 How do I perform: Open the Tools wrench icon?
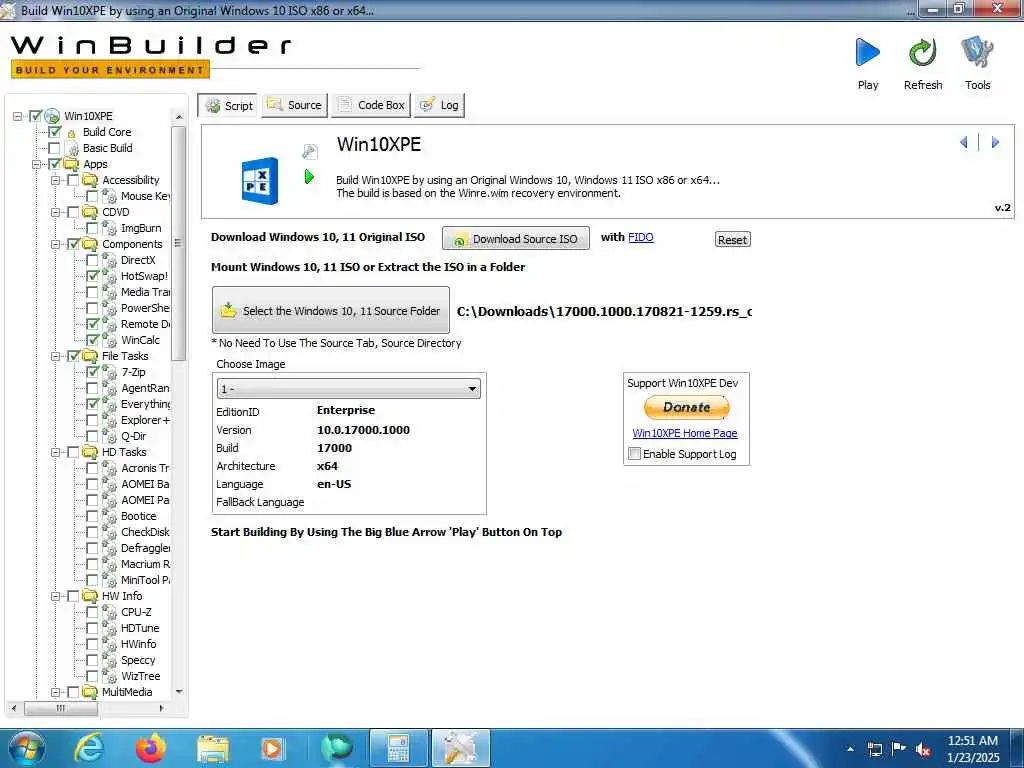977,52
